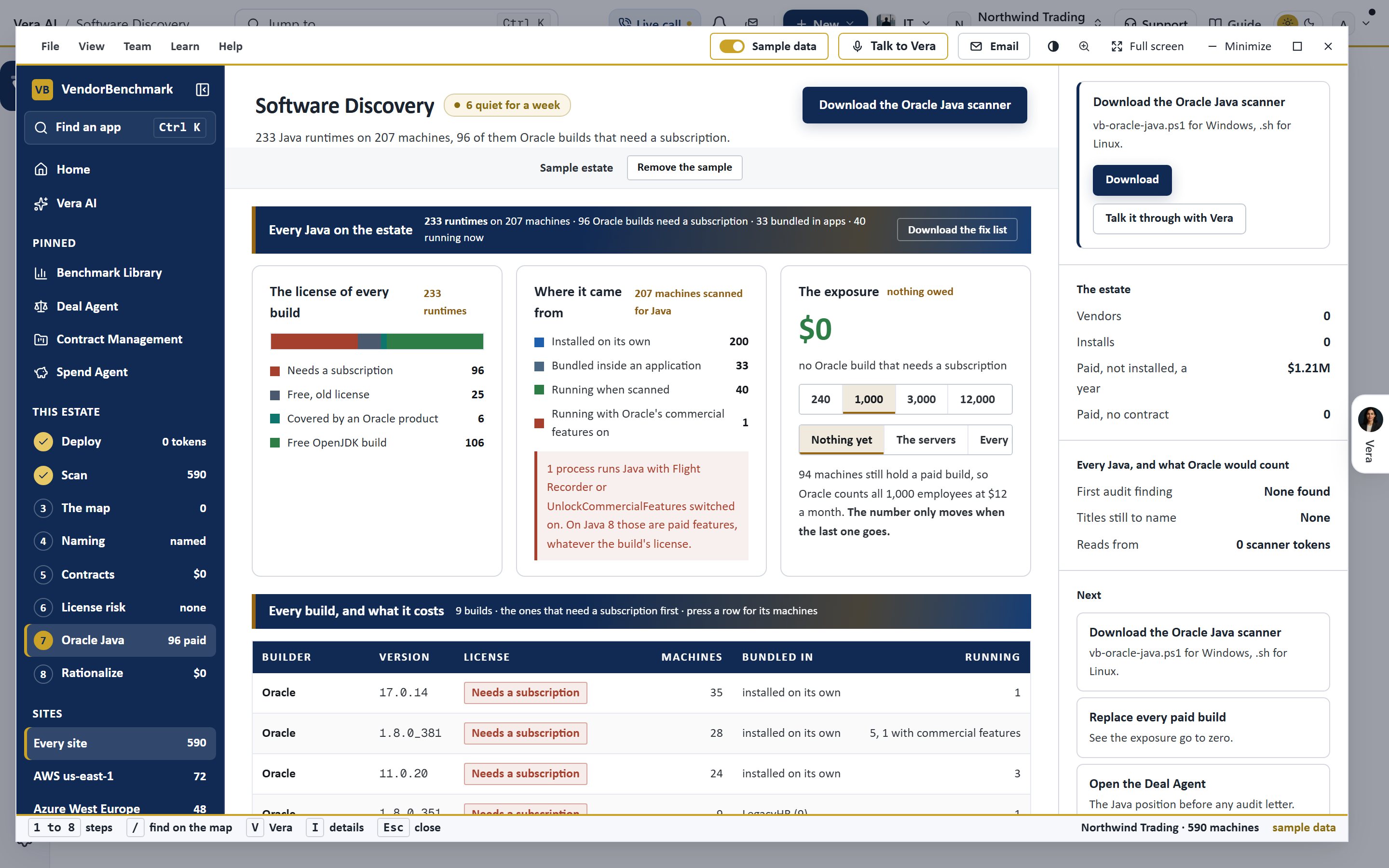This screenshot has width=1389, height=868.
Task: Open the Learn menu
Action: [x=185, y=46]
